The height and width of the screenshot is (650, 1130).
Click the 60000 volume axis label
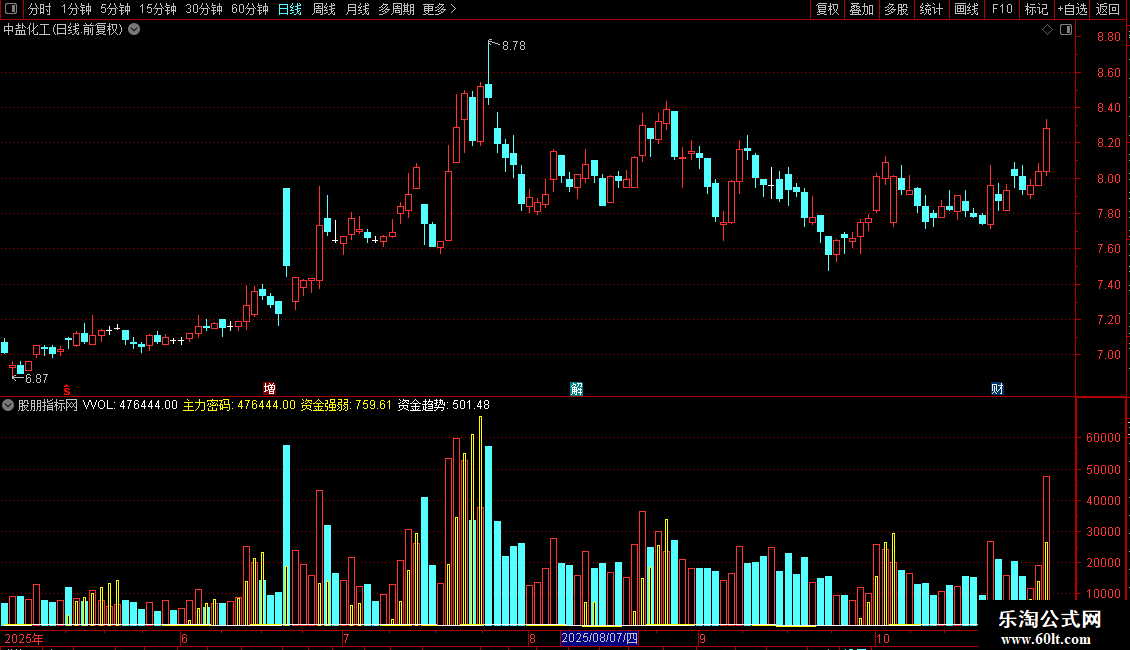(1103, 437)
